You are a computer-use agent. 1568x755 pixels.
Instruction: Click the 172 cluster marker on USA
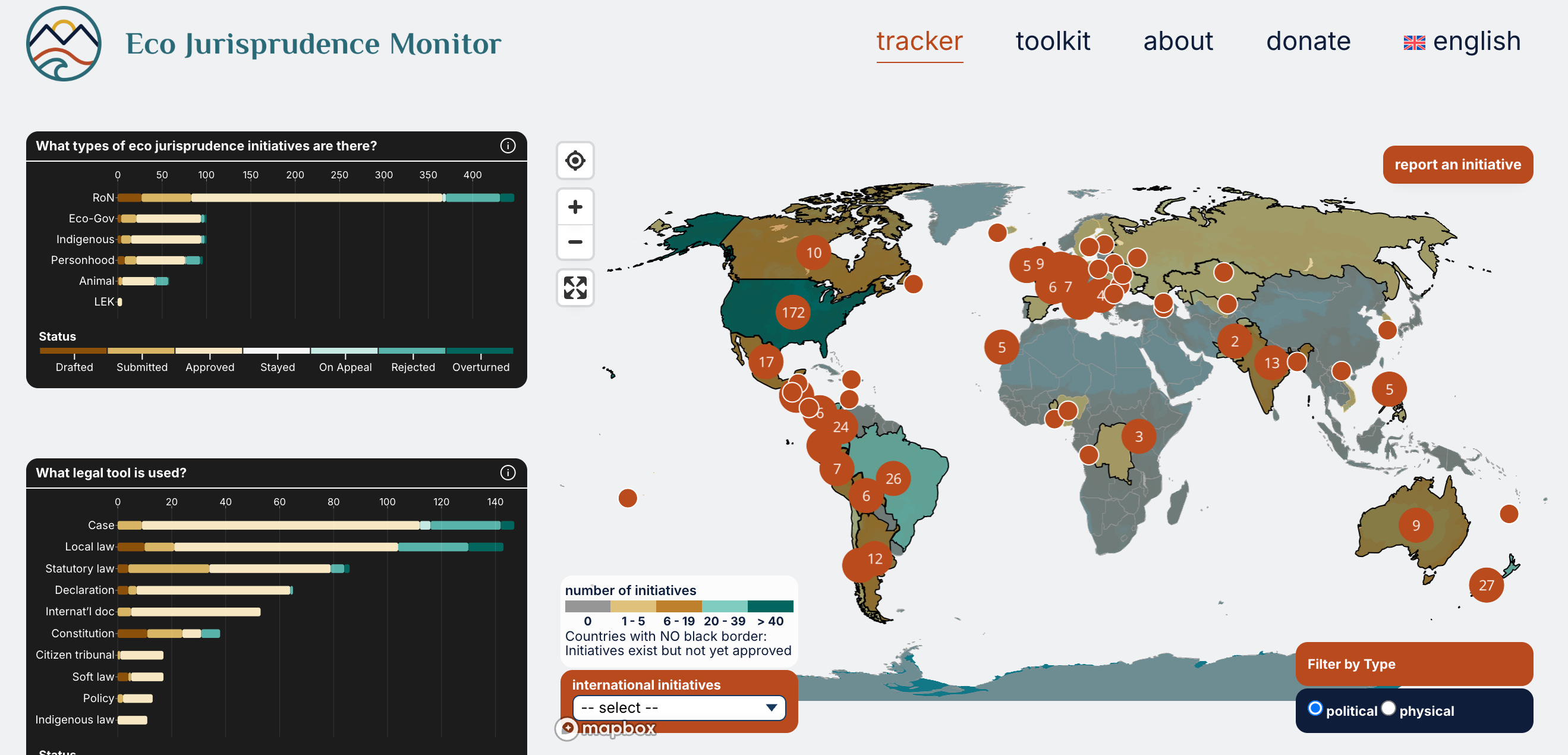[792, 312]
